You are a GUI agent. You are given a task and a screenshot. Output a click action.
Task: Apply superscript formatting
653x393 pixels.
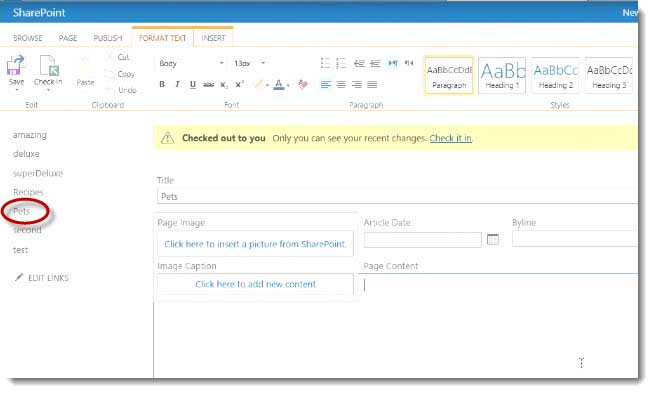pos(239,84)
